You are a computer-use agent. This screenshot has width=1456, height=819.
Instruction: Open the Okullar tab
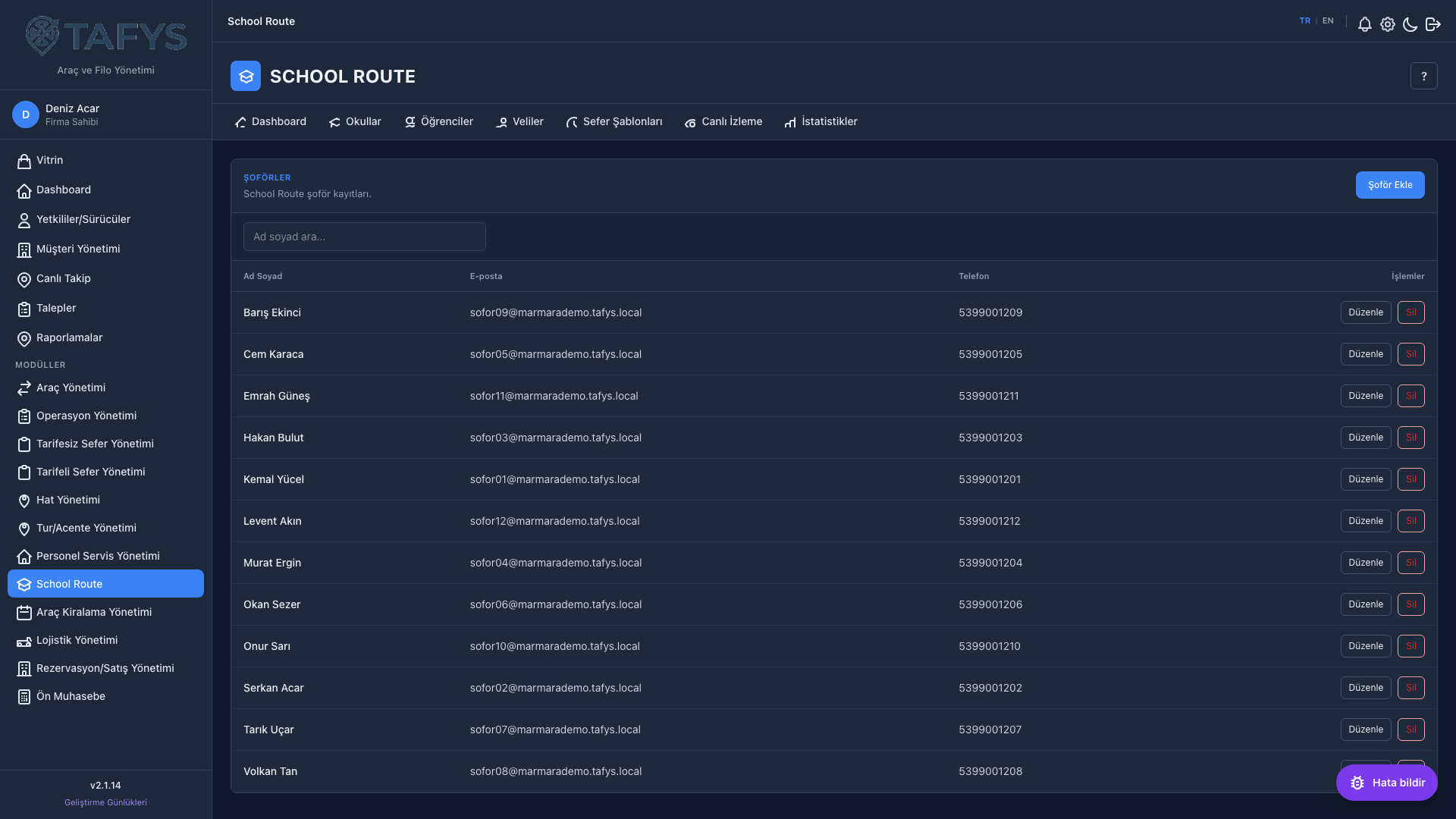(355, 121)
